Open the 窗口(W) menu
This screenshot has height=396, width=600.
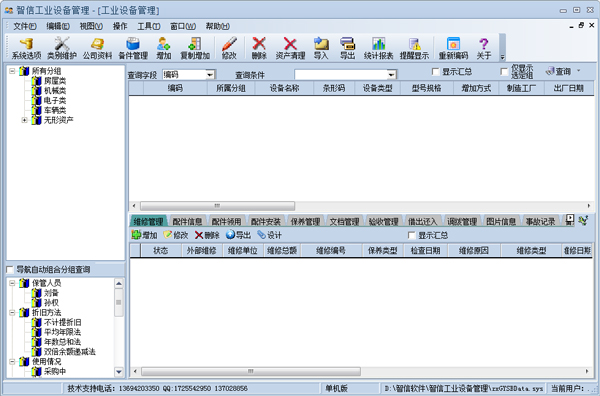point(183,26)
